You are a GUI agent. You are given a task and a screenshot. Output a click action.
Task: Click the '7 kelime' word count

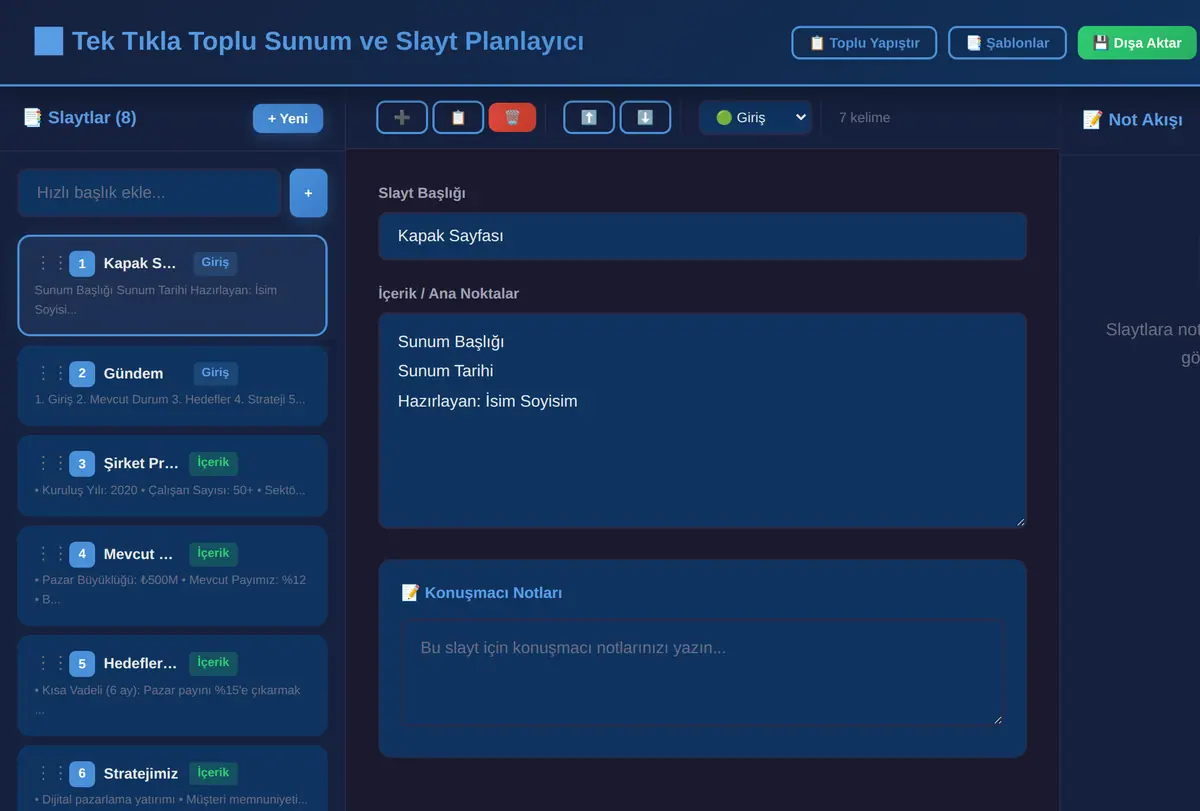(864, 117)
